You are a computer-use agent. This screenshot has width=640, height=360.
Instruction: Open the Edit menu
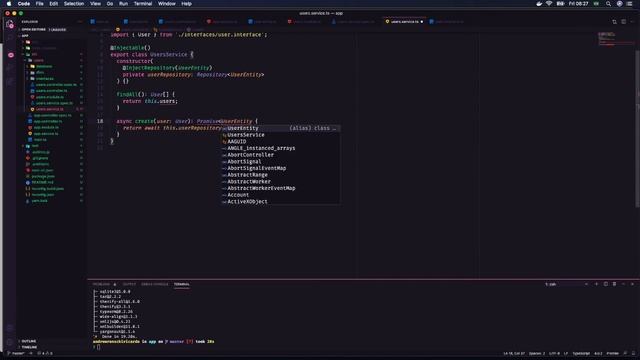pyautogui.click(x=53, y=4)
